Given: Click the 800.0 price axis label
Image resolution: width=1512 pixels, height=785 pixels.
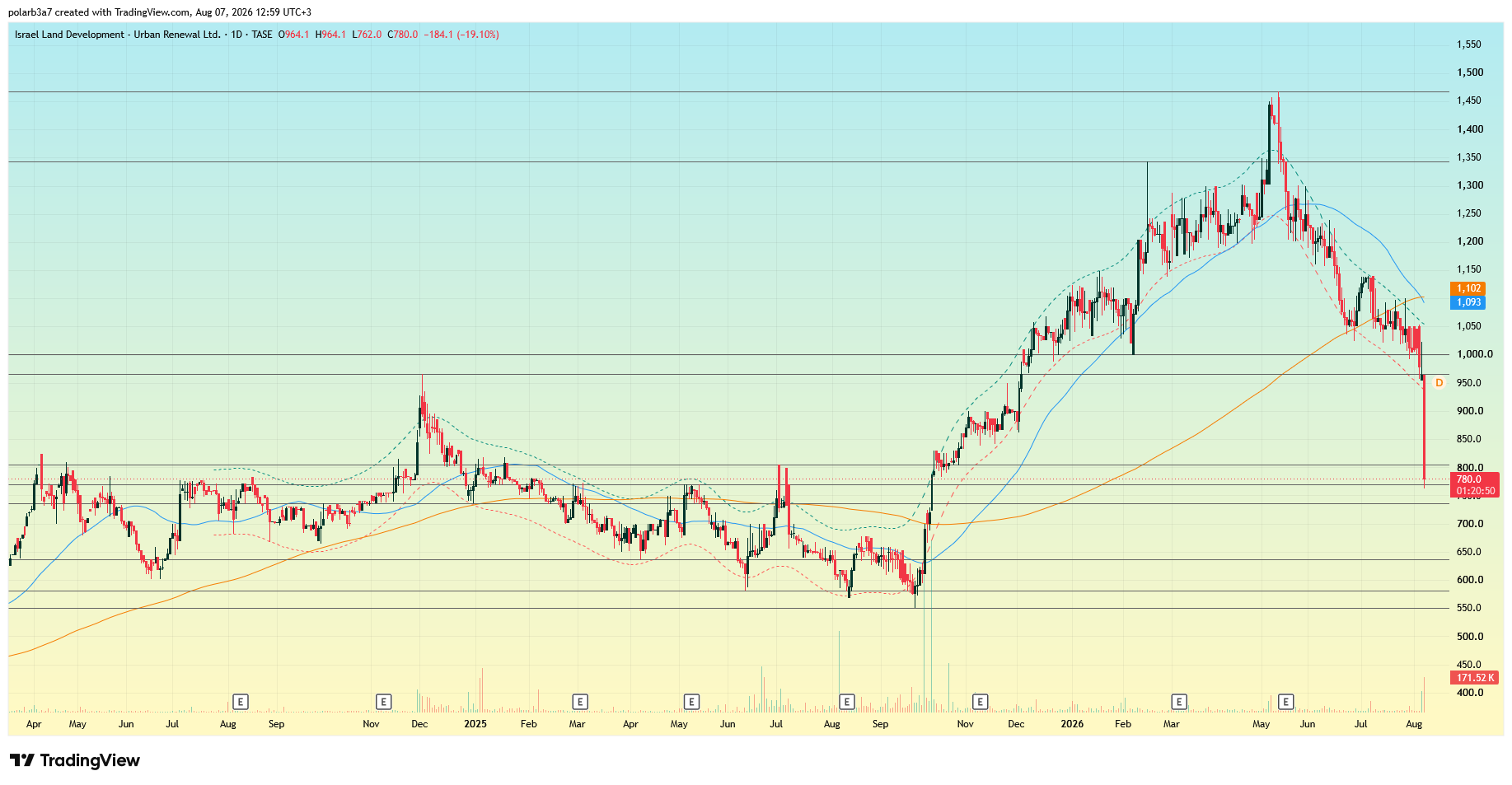Looking at the screenshot, I should pos(1470,468).
